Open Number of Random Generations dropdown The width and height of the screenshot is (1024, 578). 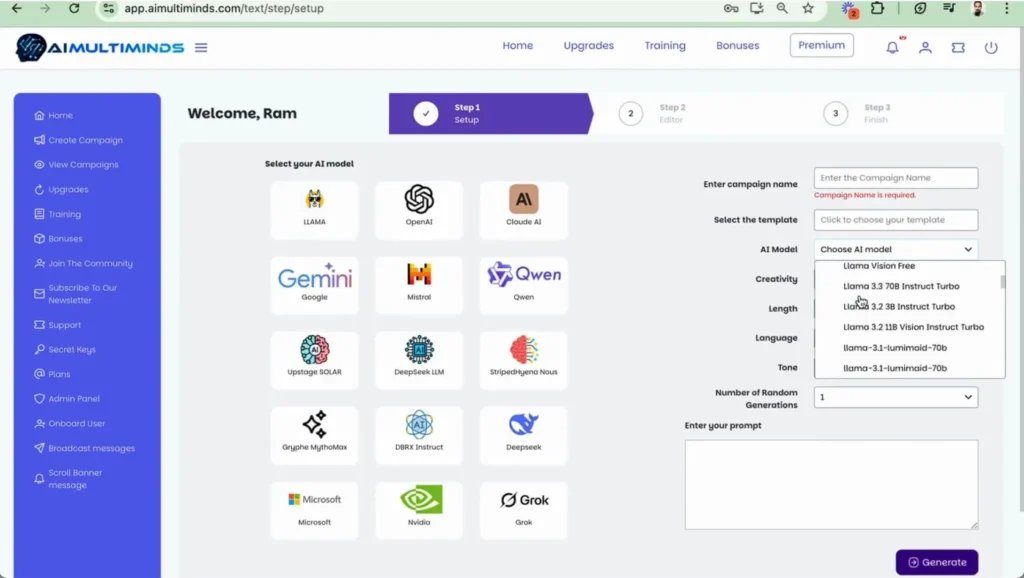(896, 397)
